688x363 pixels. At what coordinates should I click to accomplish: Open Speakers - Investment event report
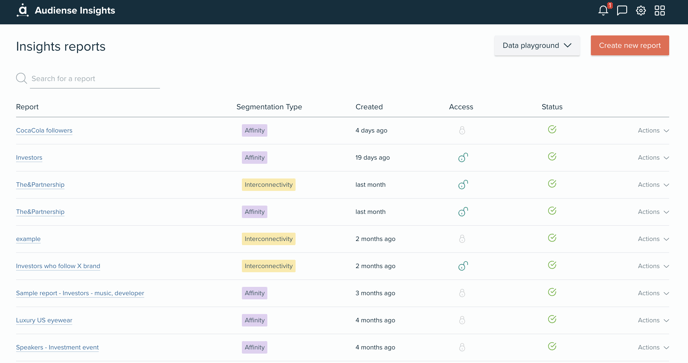[57, 347]
